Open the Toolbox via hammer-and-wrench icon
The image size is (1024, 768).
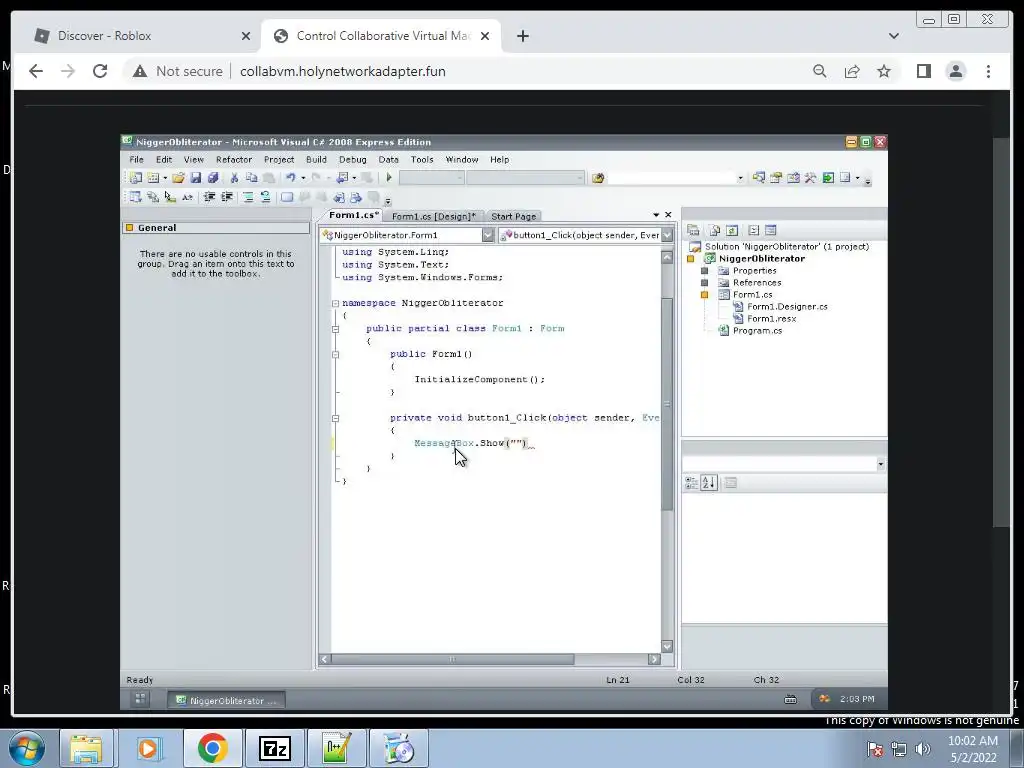pos(810,178)
